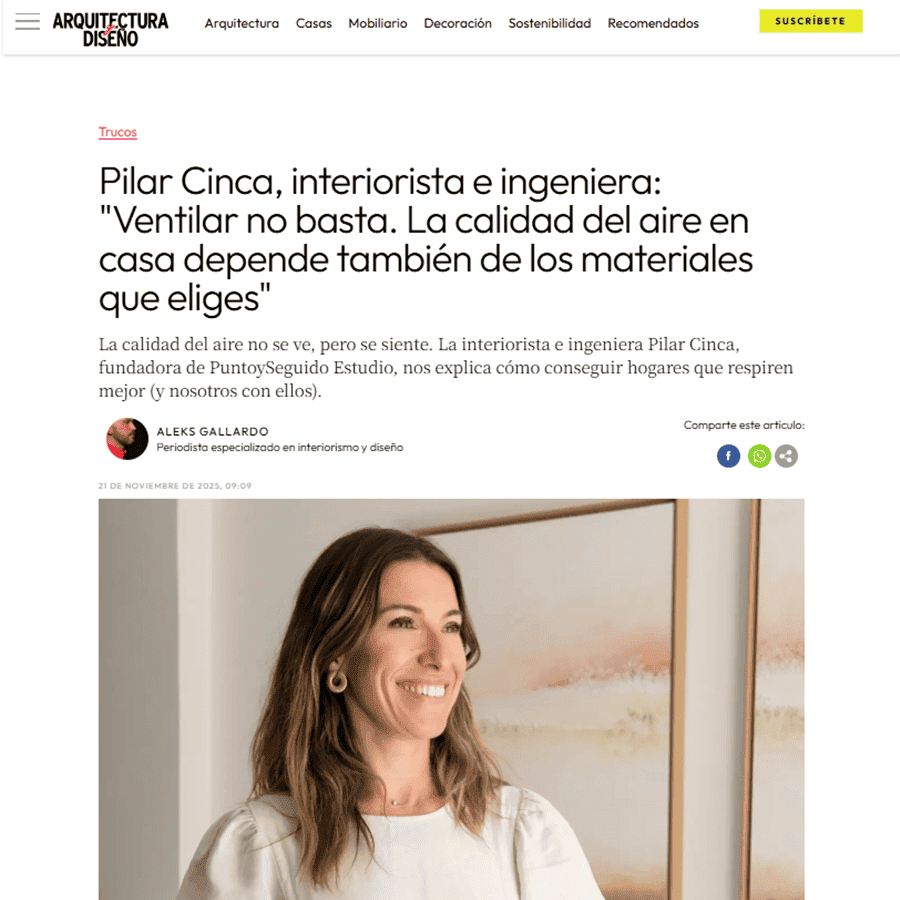Go to the Casas section
Viewport: 900px width, 900px height.
point(313,24)
